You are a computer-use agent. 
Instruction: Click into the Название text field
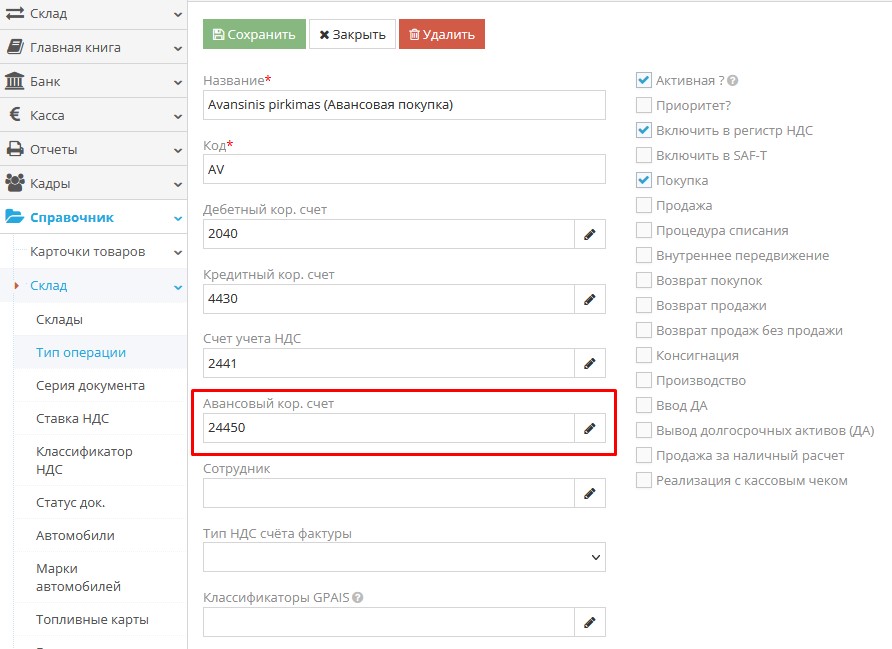[404, 105]
